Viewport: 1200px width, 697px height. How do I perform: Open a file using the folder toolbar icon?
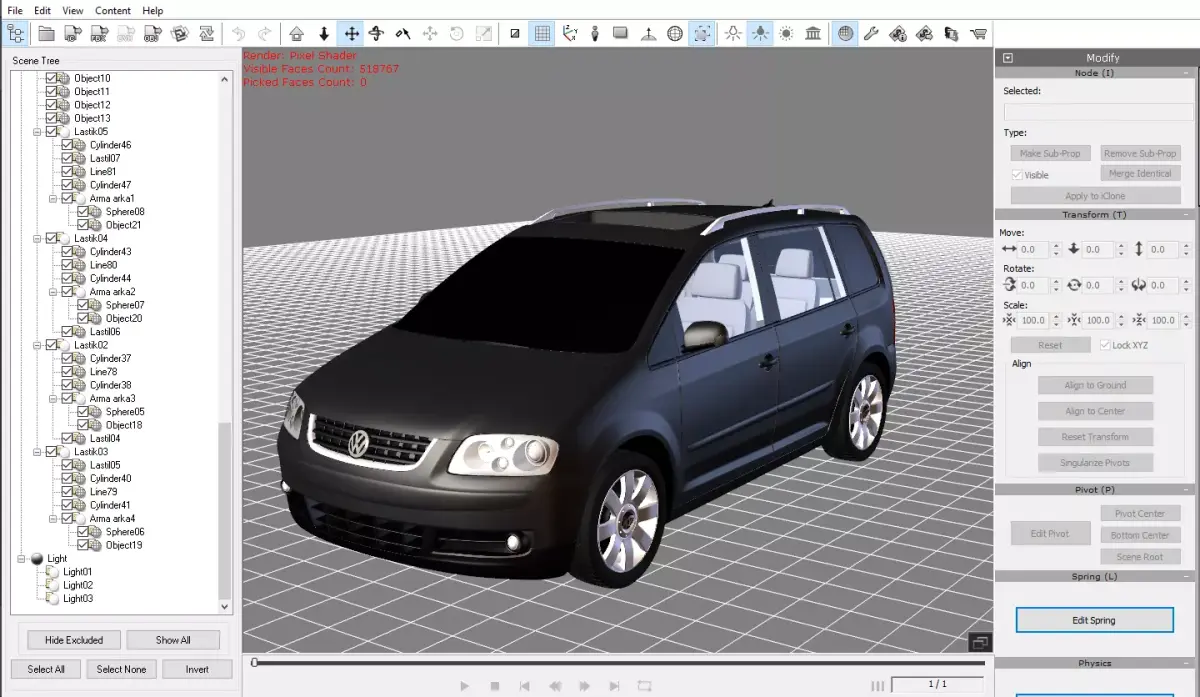coord(47,33)
